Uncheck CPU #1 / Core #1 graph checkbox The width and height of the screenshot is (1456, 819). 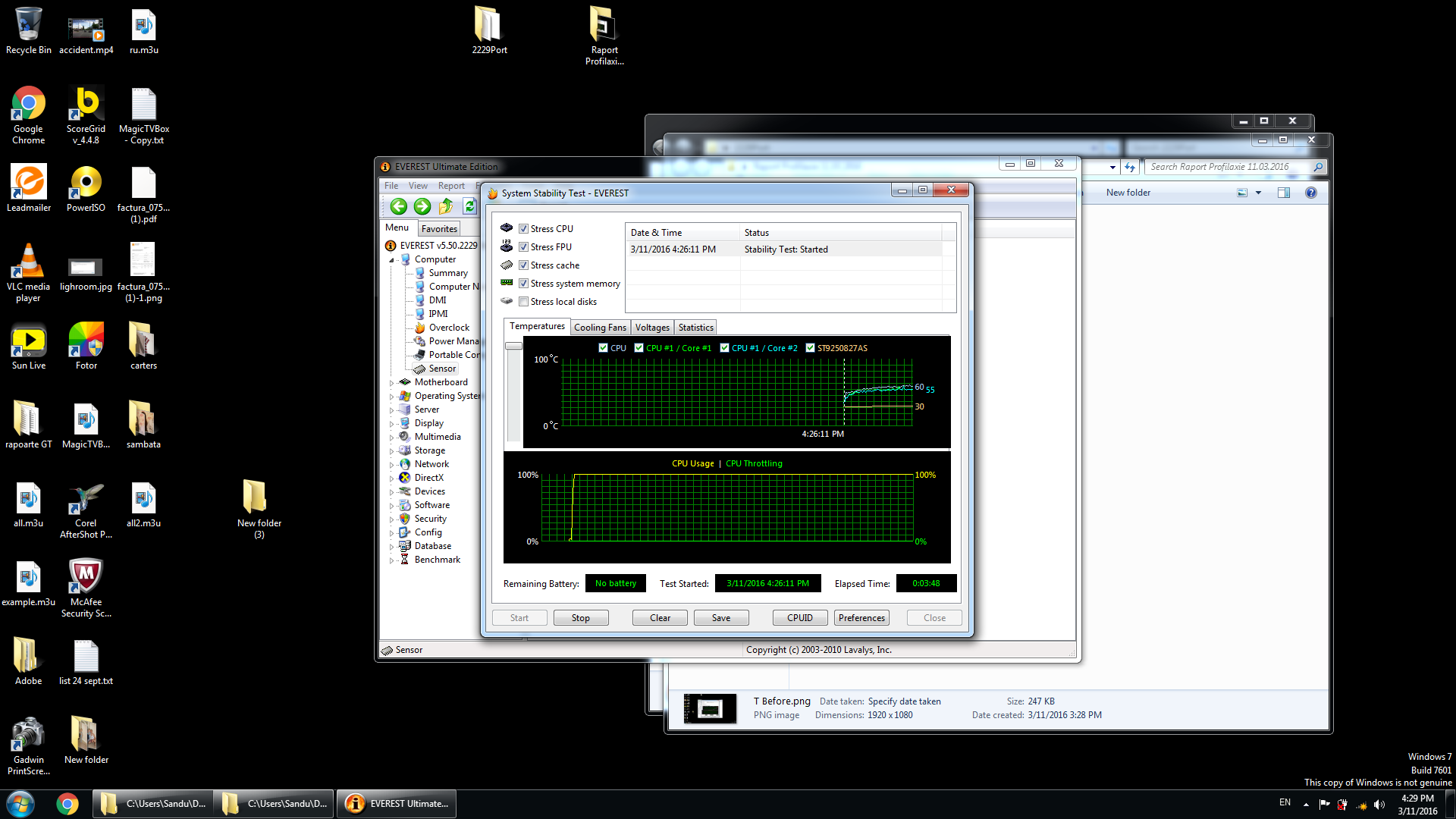pyautogui.click(x=639, y=348)
